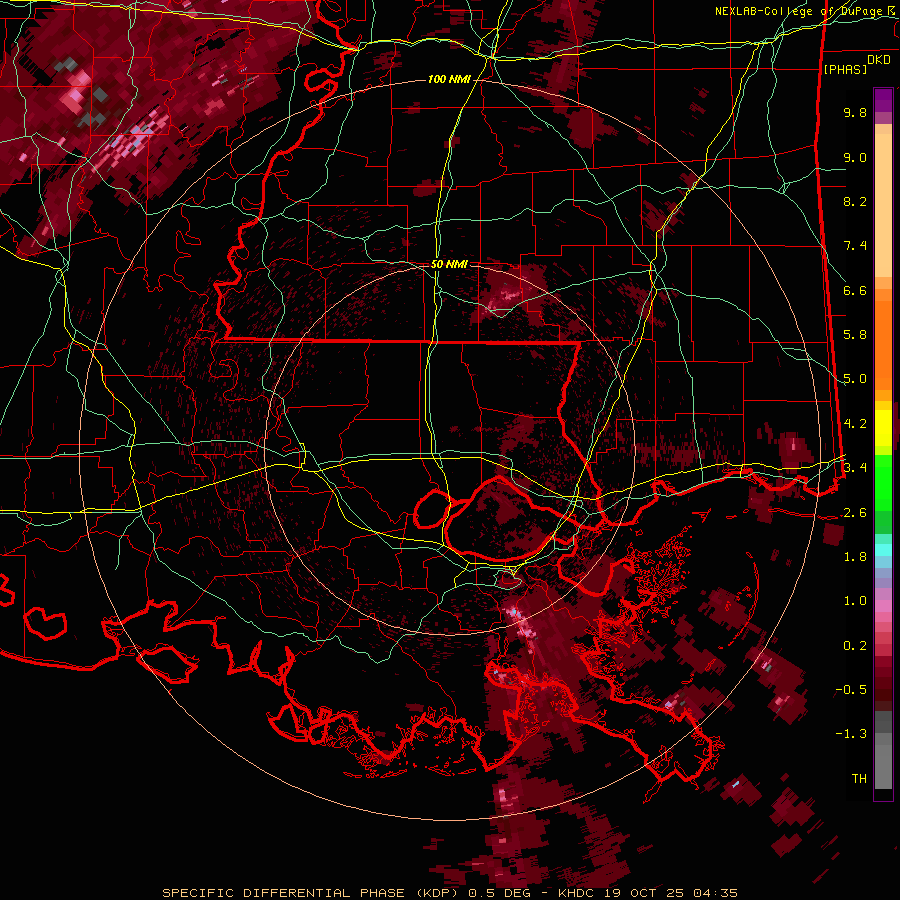Pick the pink band near 1.0 on the color bar
Screen dimensions: 900x900
tap(883, 605)
